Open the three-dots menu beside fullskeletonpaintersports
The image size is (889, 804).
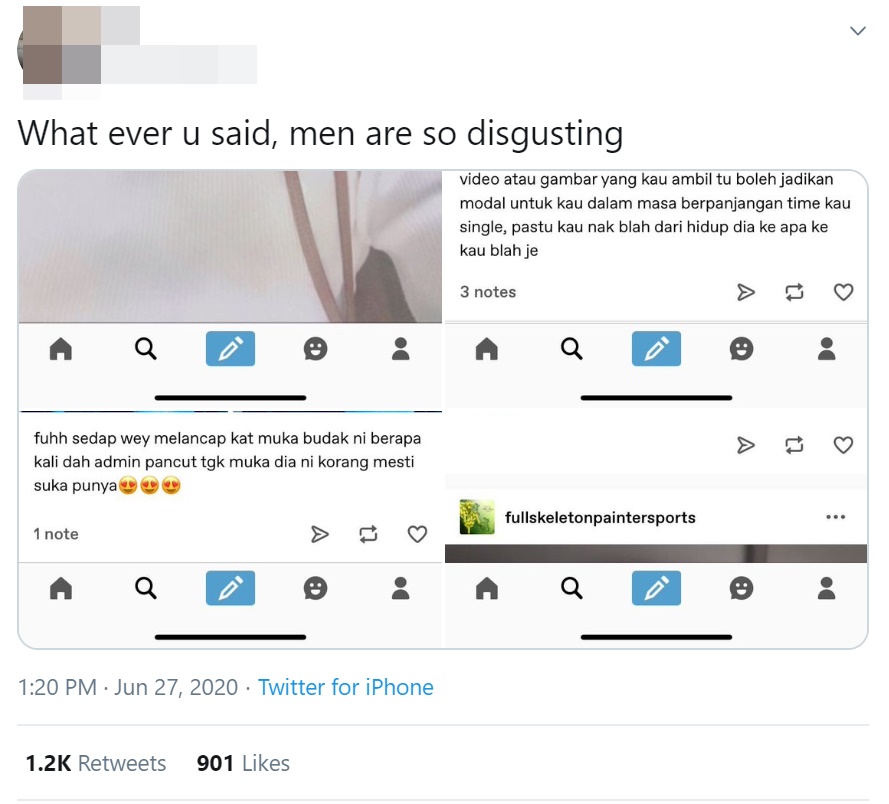835,517
